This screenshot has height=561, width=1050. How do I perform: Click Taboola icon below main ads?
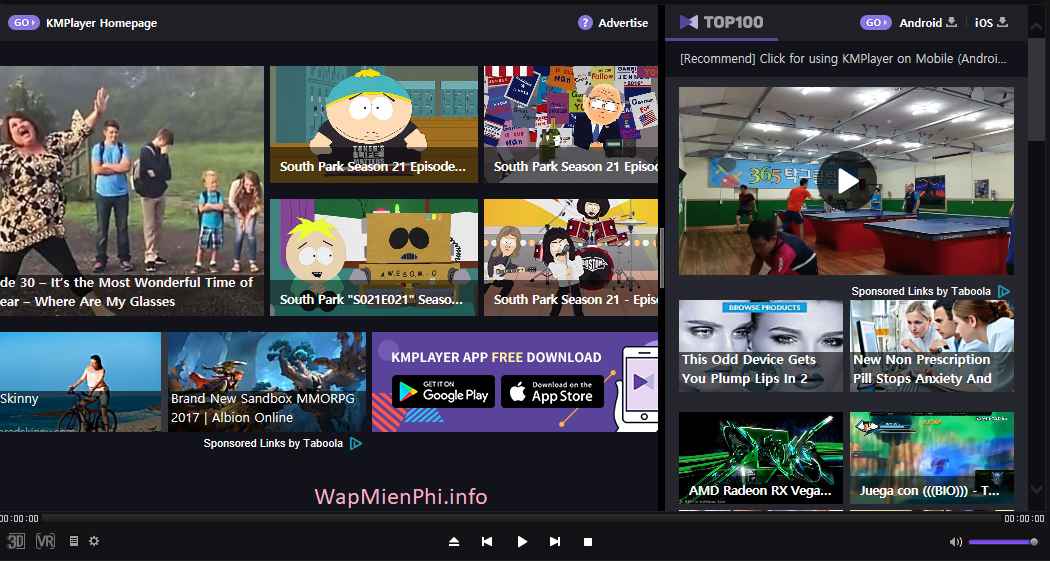point(356,443)
